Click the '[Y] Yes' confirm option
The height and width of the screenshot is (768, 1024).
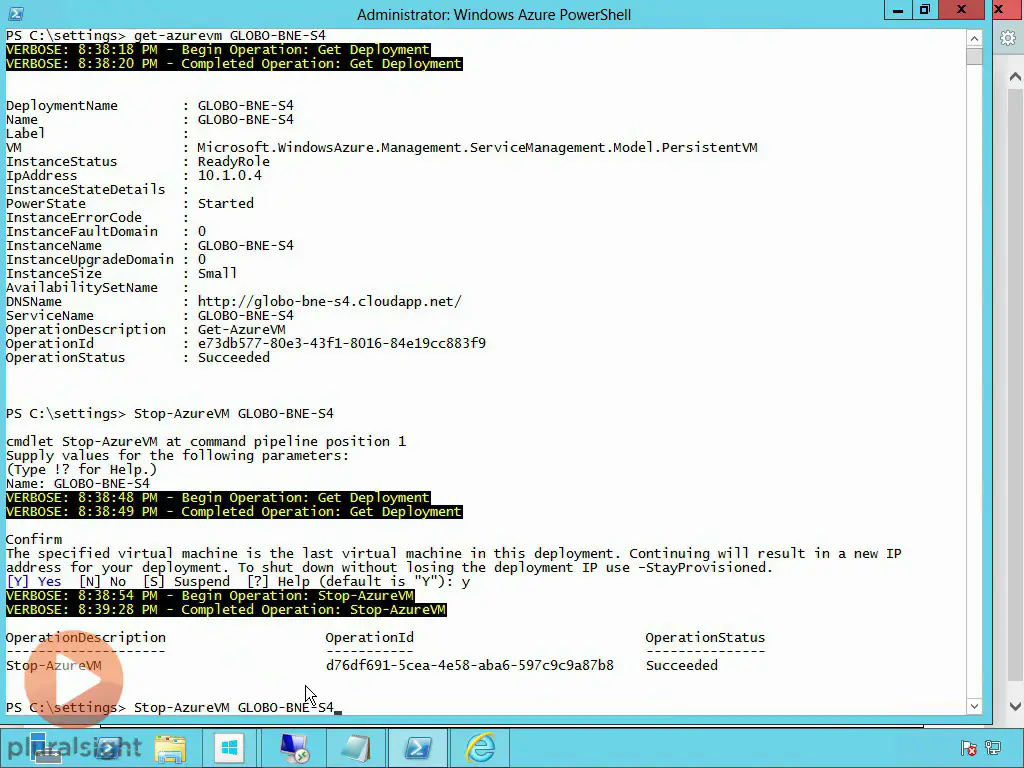pyautogui.click(x=33, y=581)
